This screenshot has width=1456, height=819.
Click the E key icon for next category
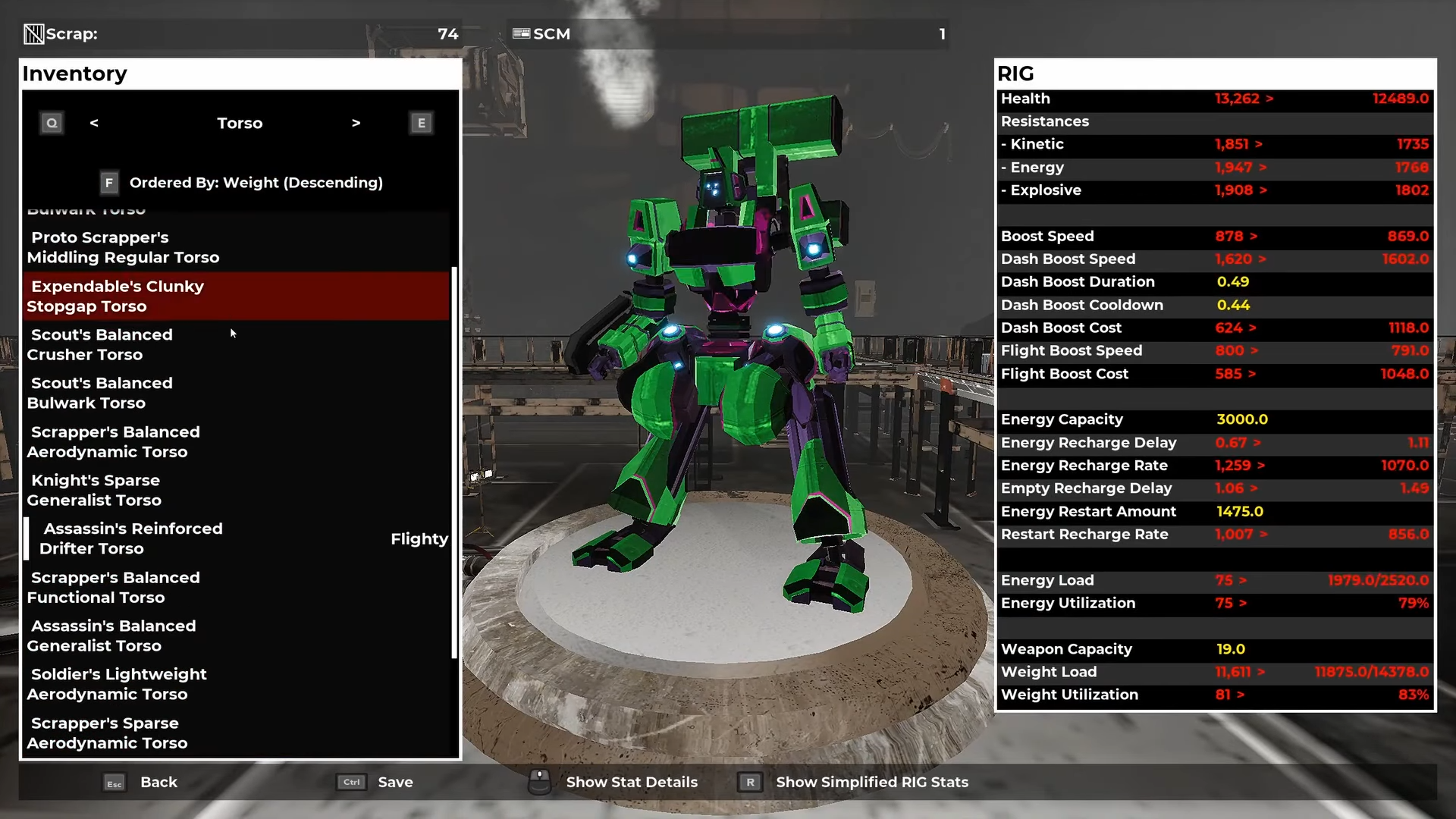(422, 123)
